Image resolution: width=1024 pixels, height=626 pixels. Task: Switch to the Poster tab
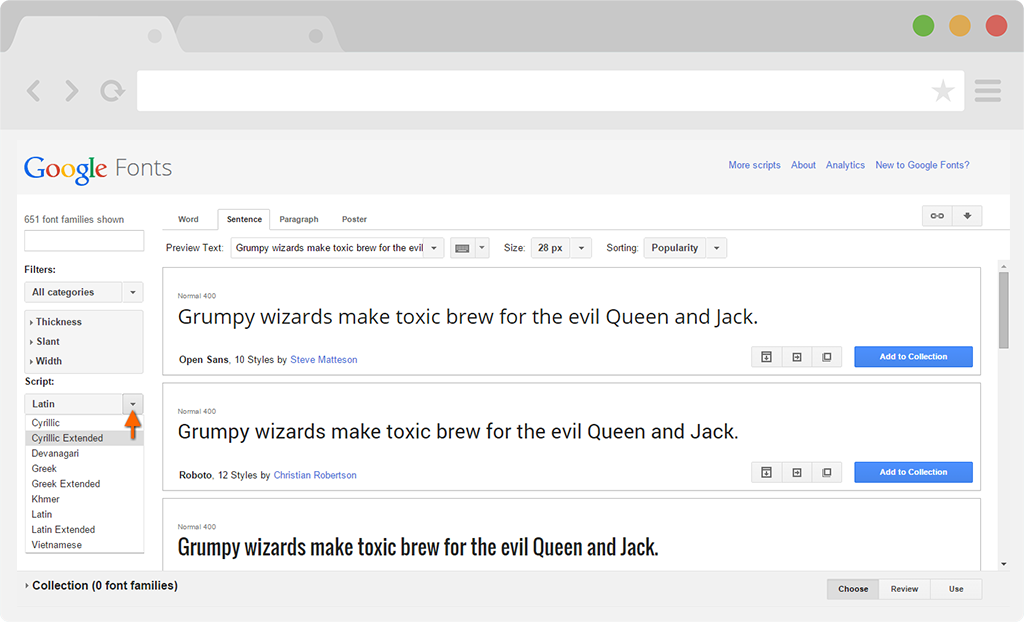[355, 219]
